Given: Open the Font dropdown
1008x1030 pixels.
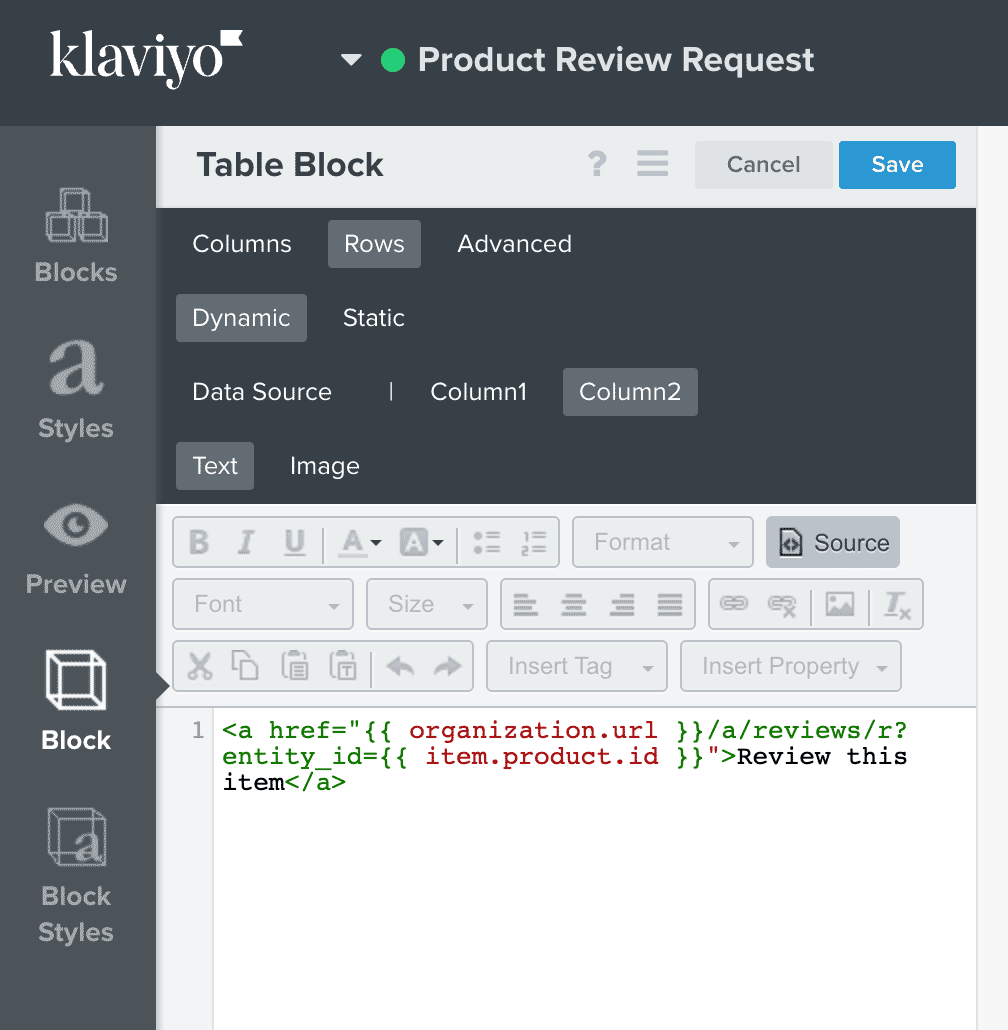Looking at the screenshot, I should (x=263, y=604).
